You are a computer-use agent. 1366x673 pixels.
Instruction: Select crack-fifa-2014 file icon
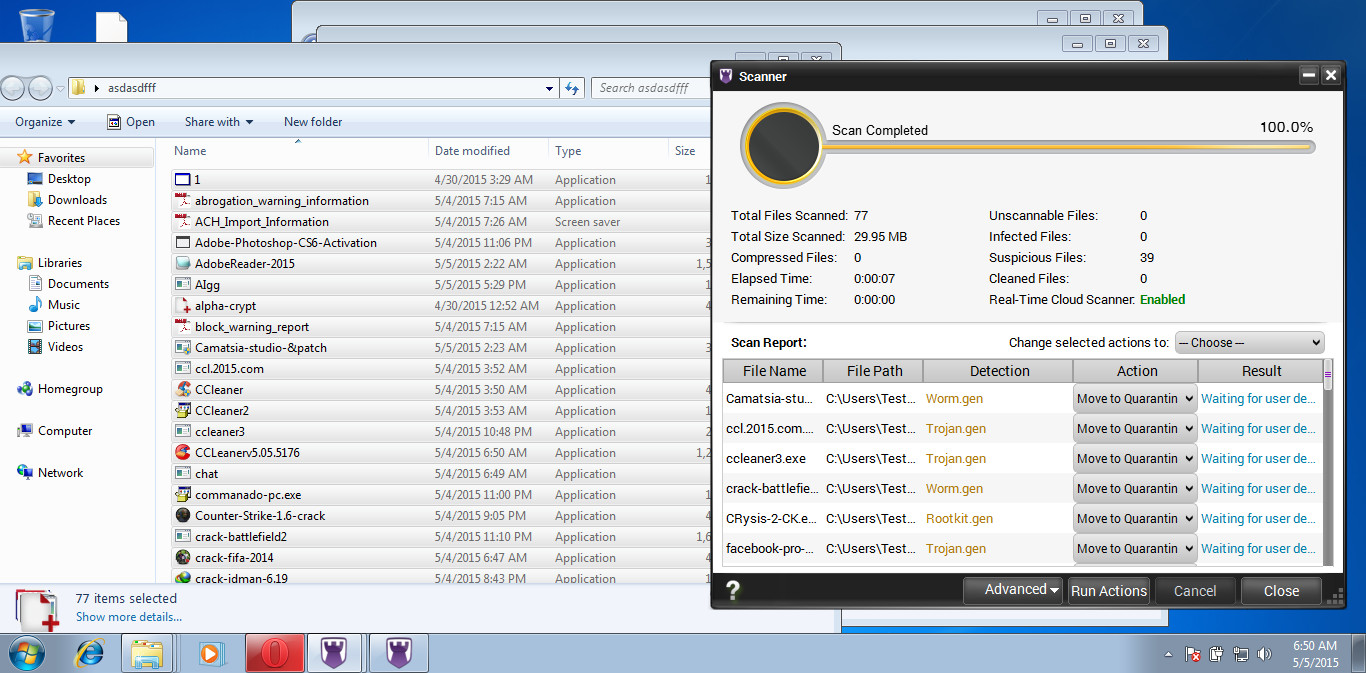(x=183, y=558)
